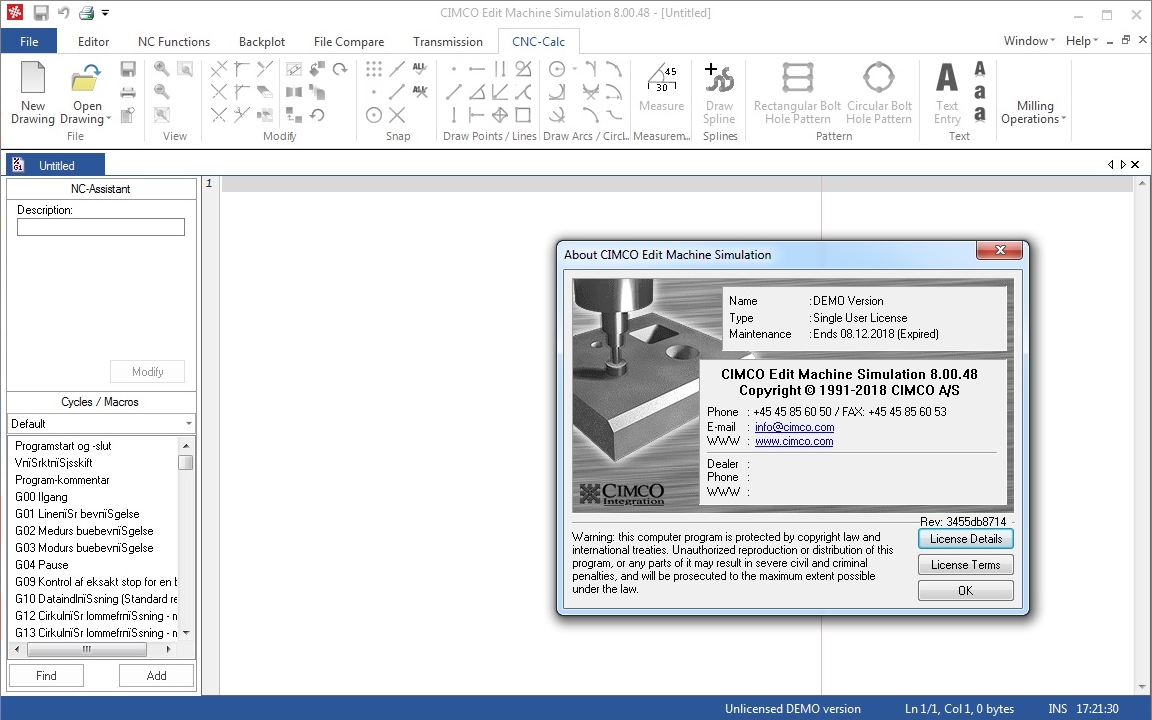
Task: Select 'G04 Pause' in the macros list
Action: point(42,565)
